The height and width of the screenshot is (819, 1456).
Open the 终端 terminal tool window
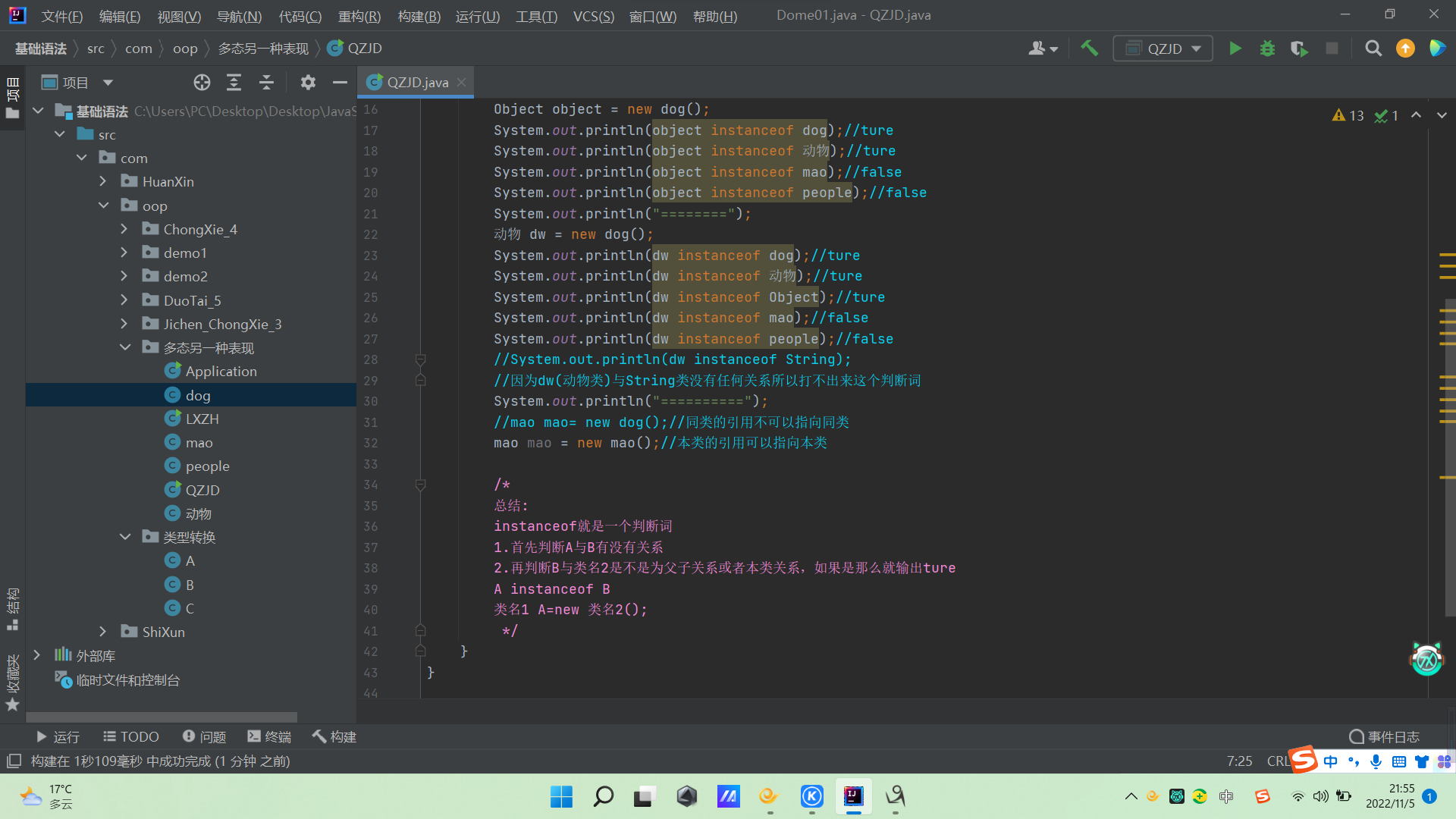[x=269, y=736]
